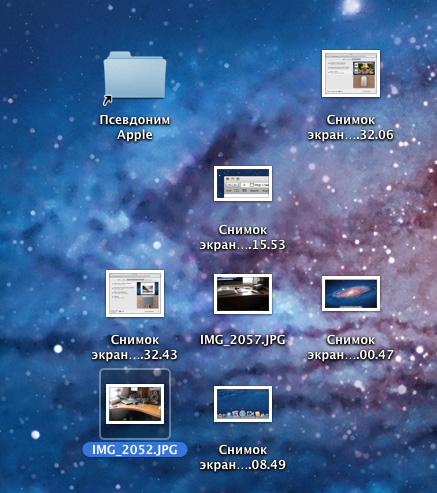
Task: Click the Снимок экран…00.47 file name
Action: tap(351, 347)
